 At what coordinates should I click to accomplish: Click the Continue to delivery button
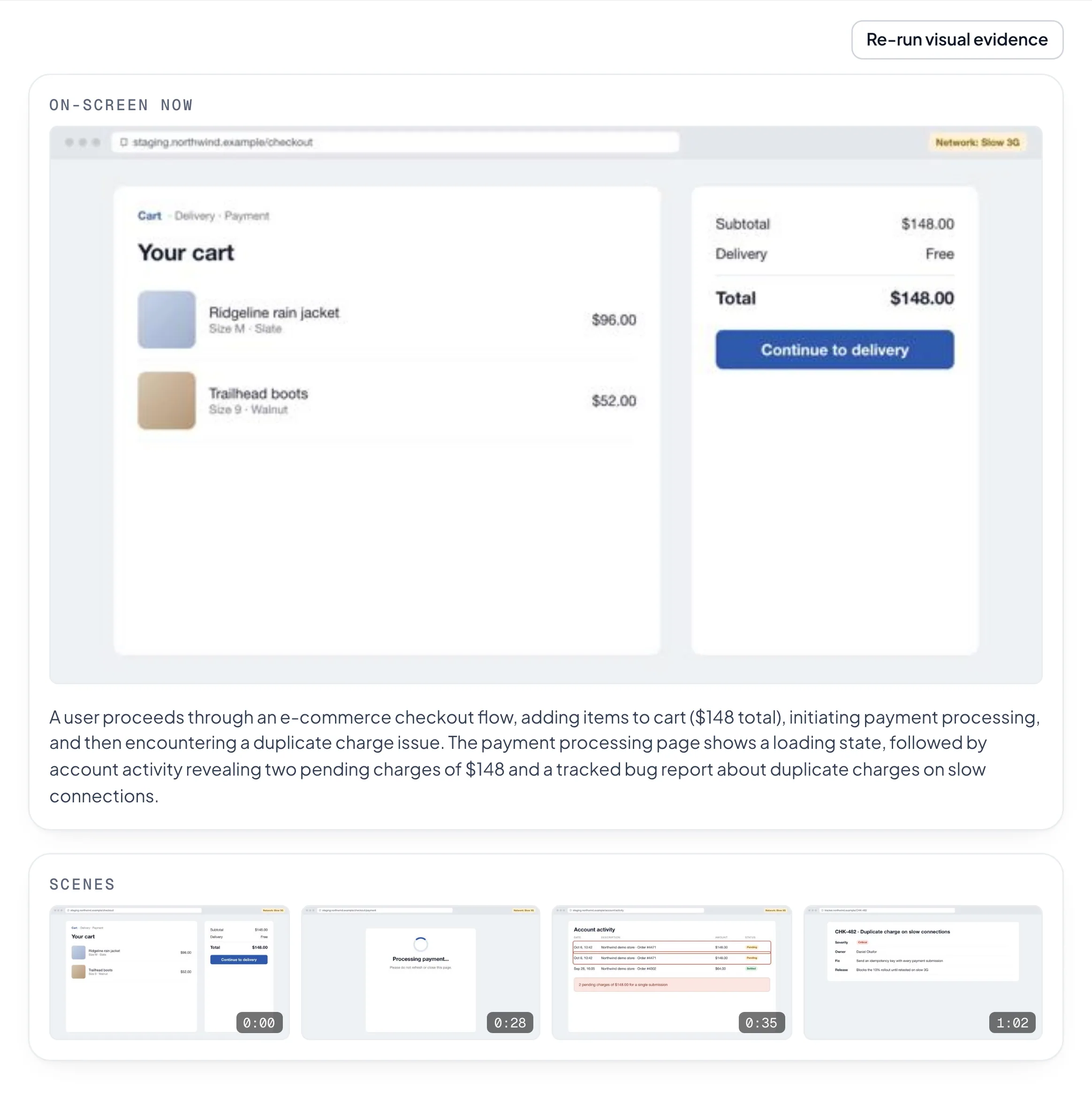tap(834, 349)
